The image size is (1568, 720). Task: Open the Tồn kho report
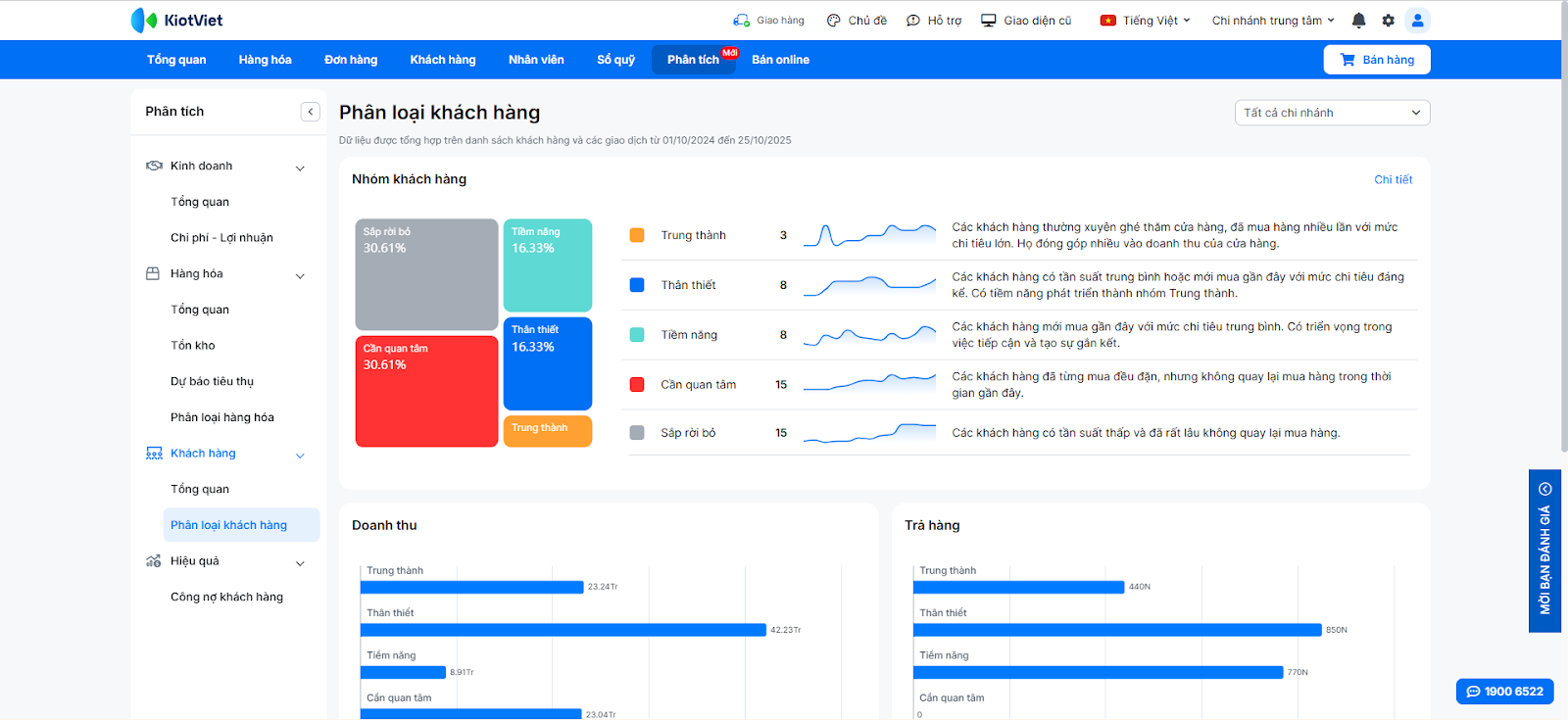click(x=193, y=346)
